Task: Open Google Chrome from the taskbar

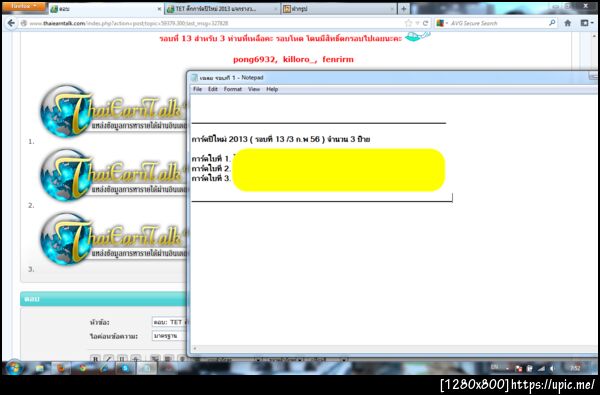Action: tap(83, 368)
